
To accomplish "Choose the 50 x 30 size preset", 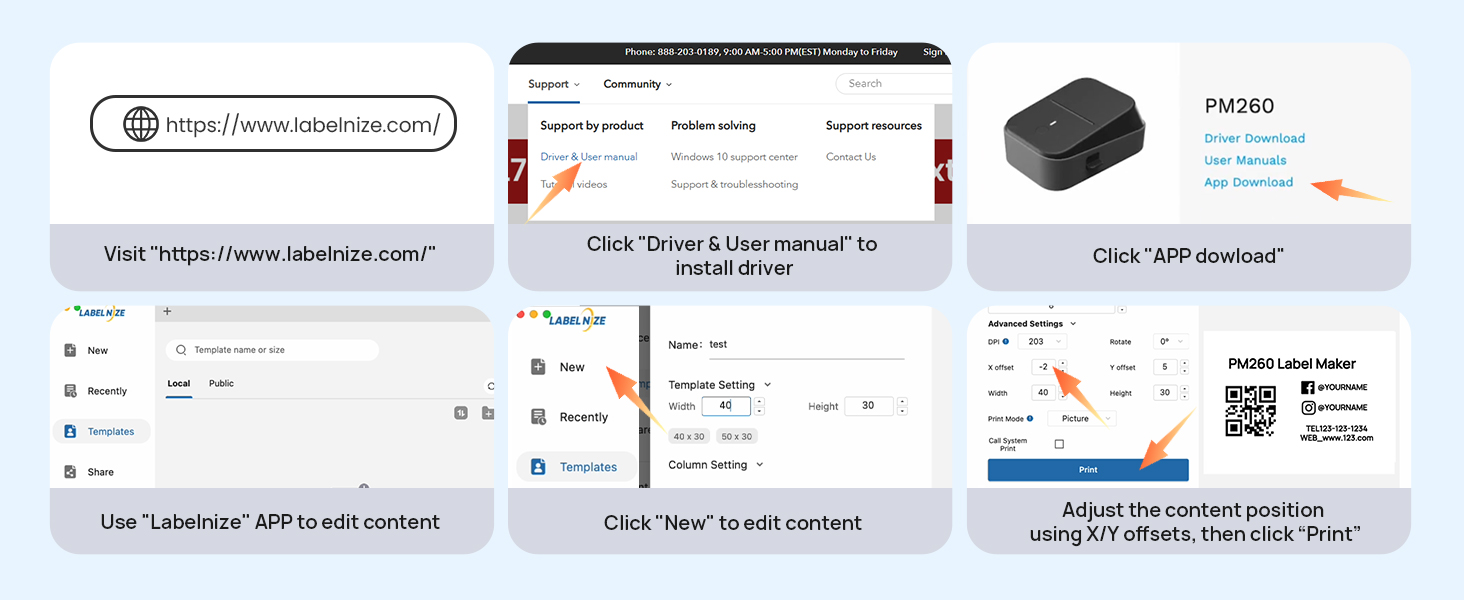I will pos(736,436).
